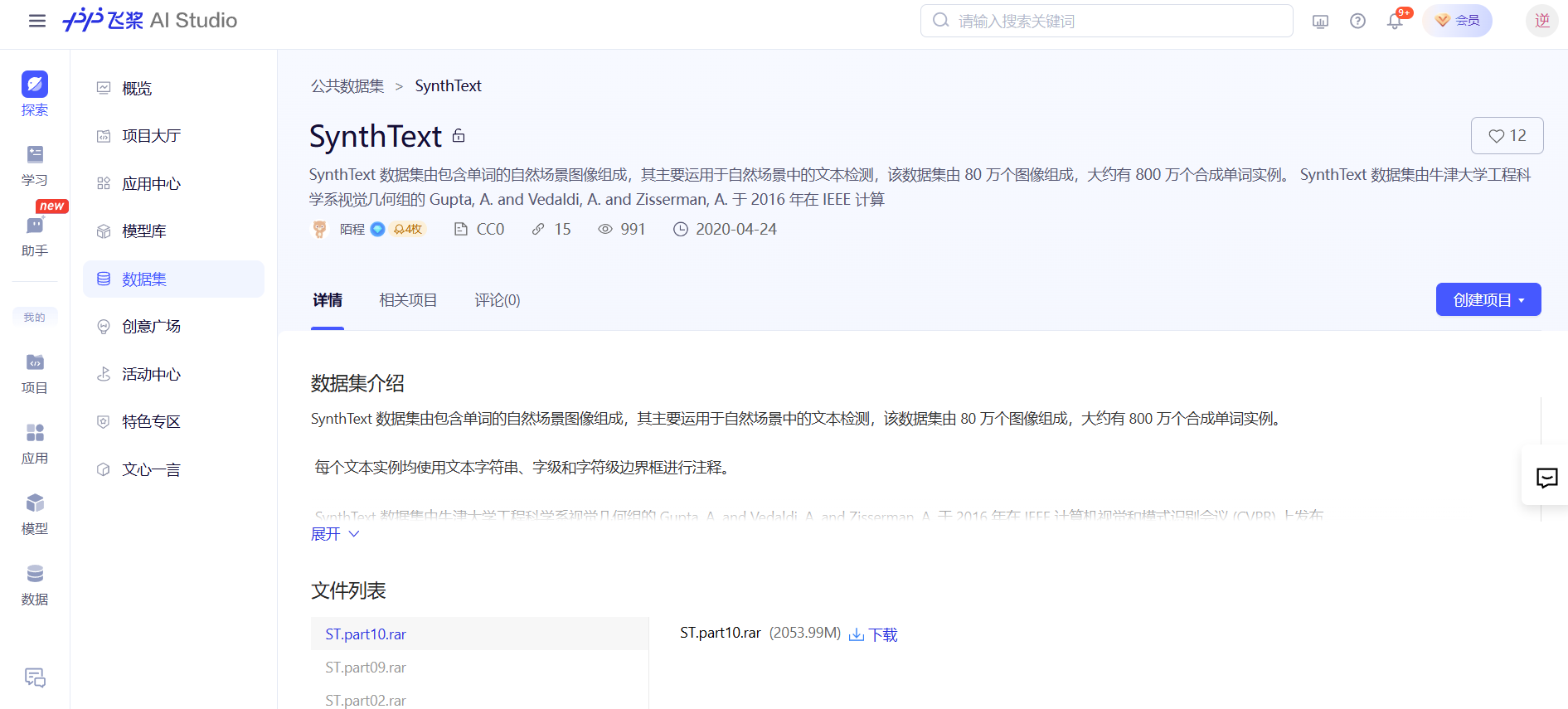Click the author avatar of 陌程

point(319,229)
